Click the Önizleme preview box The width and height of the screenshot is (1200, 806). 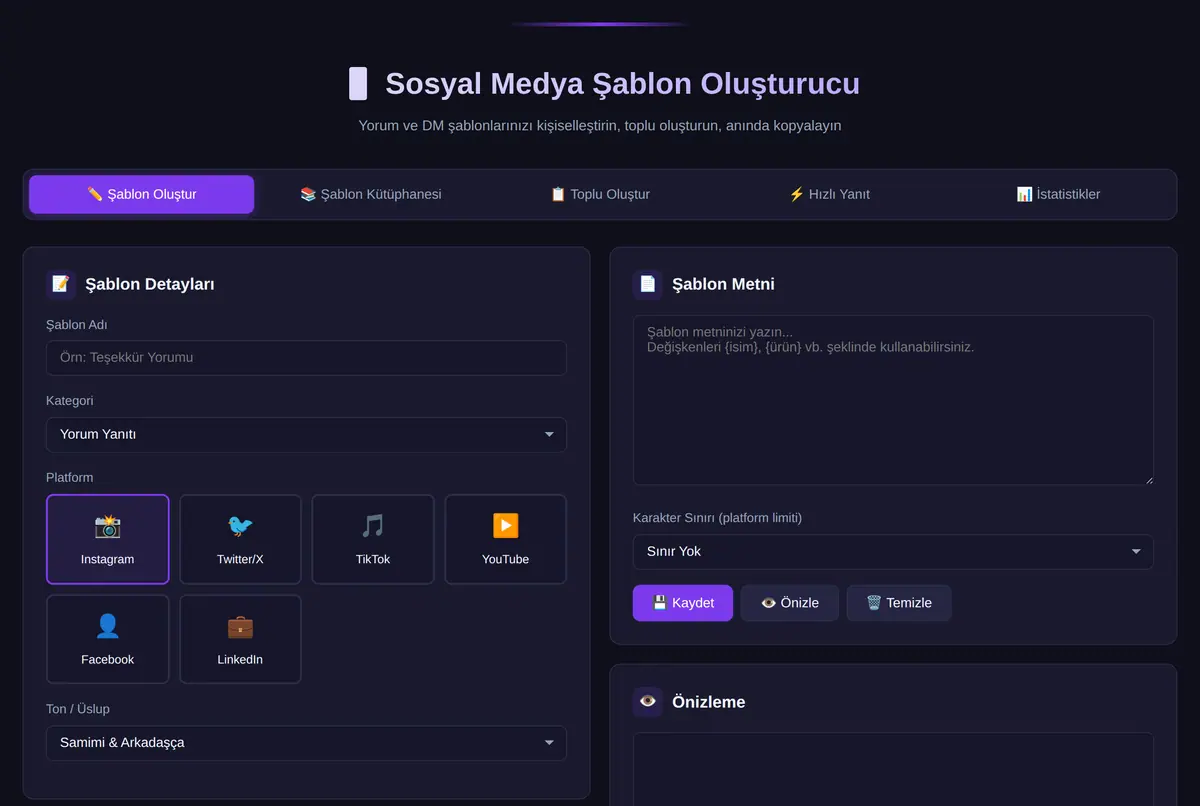[x=893, y=769]
